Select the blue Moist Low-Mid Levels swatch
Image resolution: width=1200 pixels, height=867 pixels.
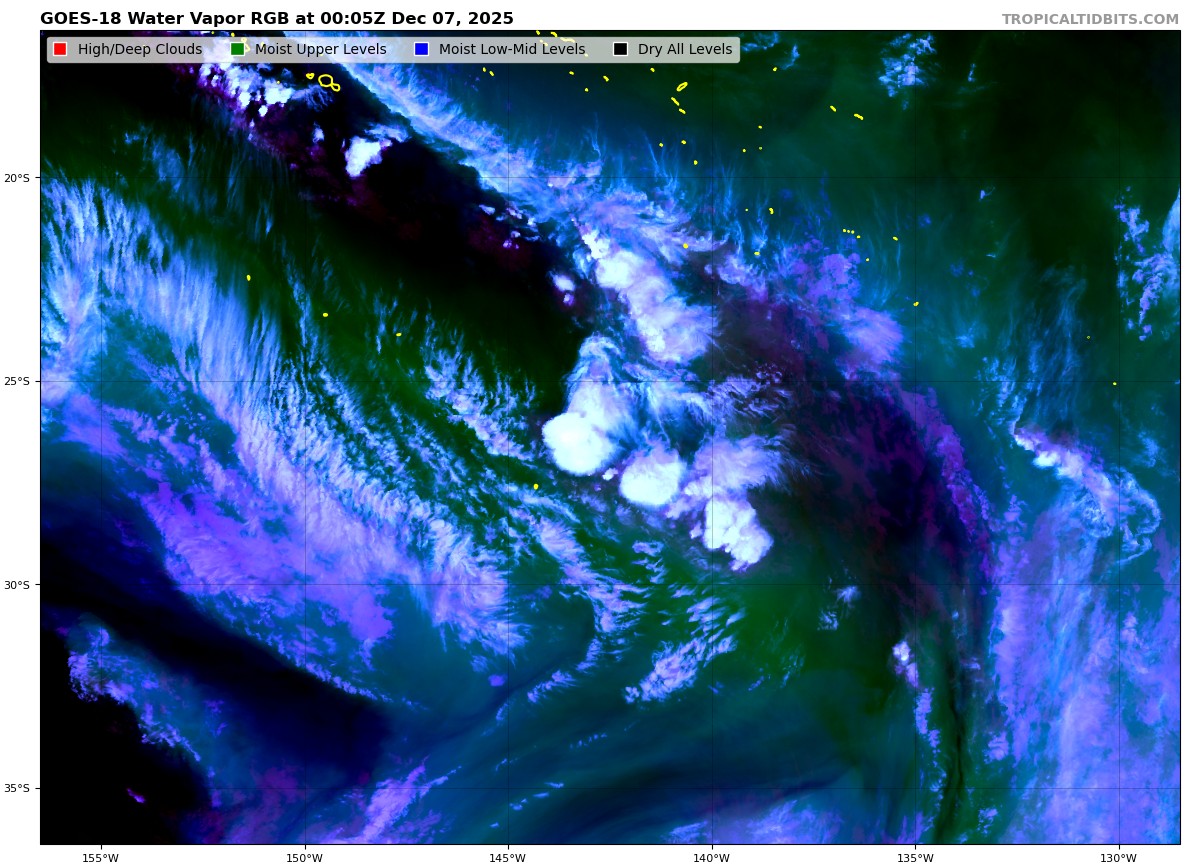421,50
